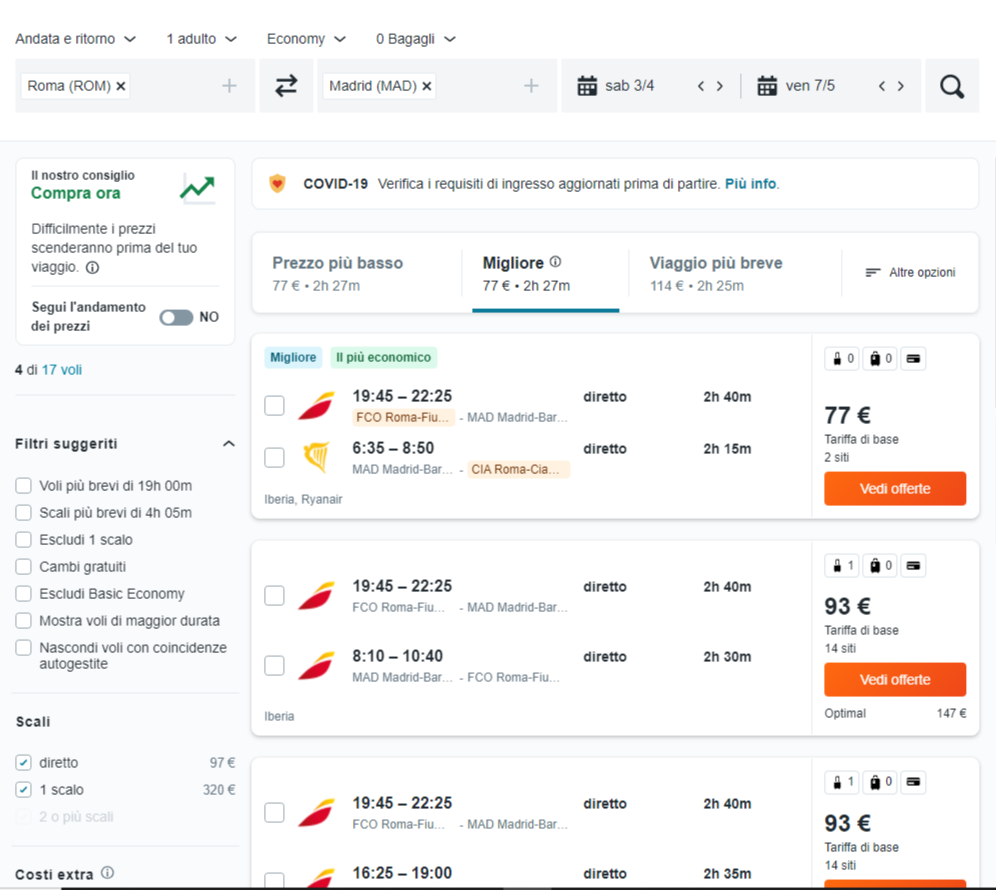Viewport: 996px width, 890px height.
Task: Uncheck the 'diretto' stops filter
Action: [x=24, y=762]
